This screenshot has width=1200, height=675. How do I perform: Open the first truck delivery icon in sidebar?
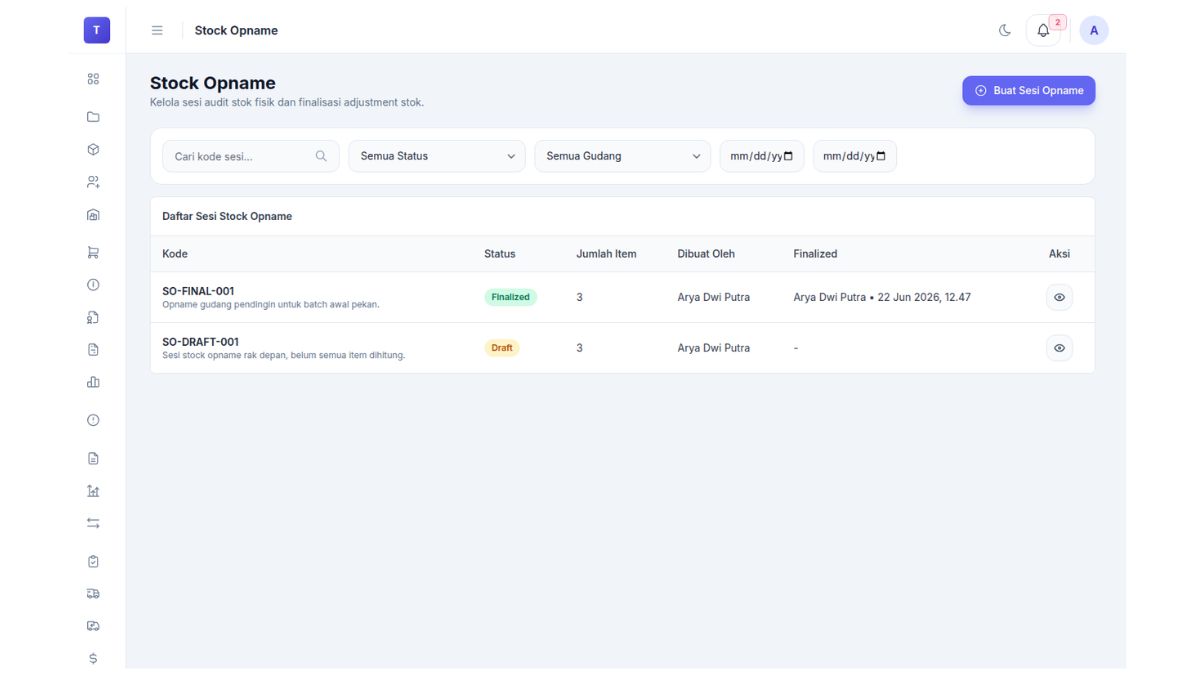click(x=93, y=594)
